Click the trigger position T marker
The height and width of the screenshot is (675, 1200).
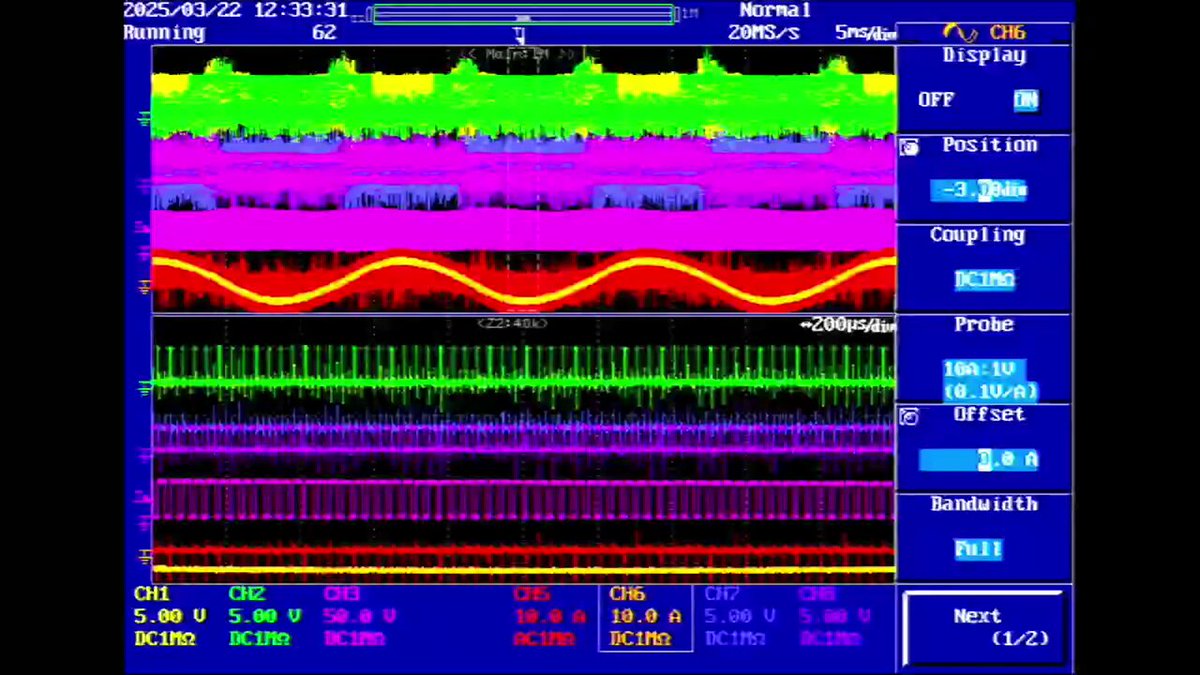click(x=519, y=35)
